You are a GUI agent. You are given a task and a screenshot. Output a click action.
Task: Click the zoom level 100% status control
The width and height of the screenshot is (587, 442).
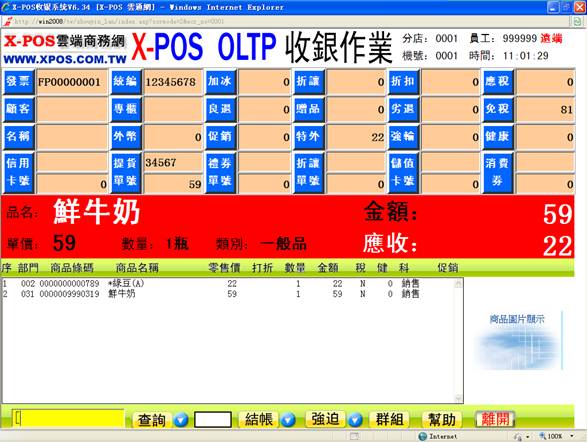point(557,436)
